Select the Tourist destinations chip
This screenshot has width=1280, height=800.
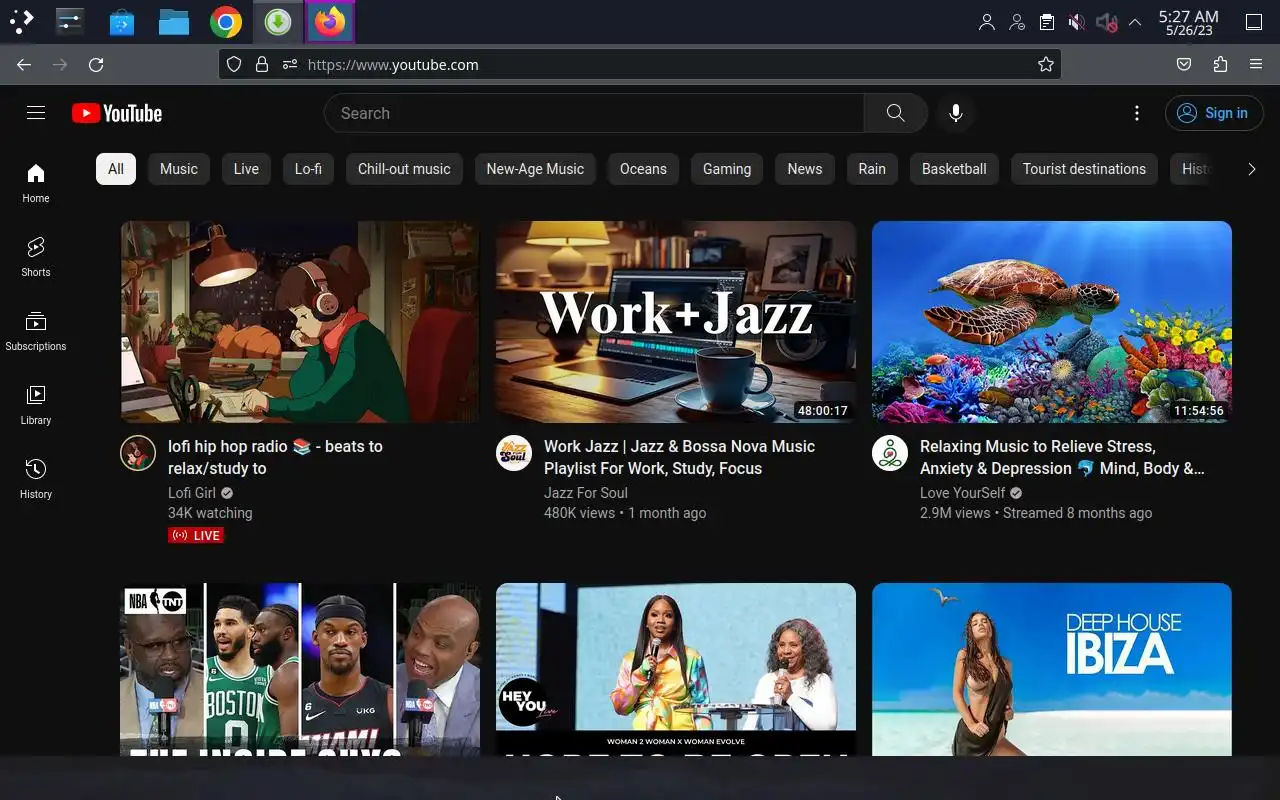tap(1084, 169)
